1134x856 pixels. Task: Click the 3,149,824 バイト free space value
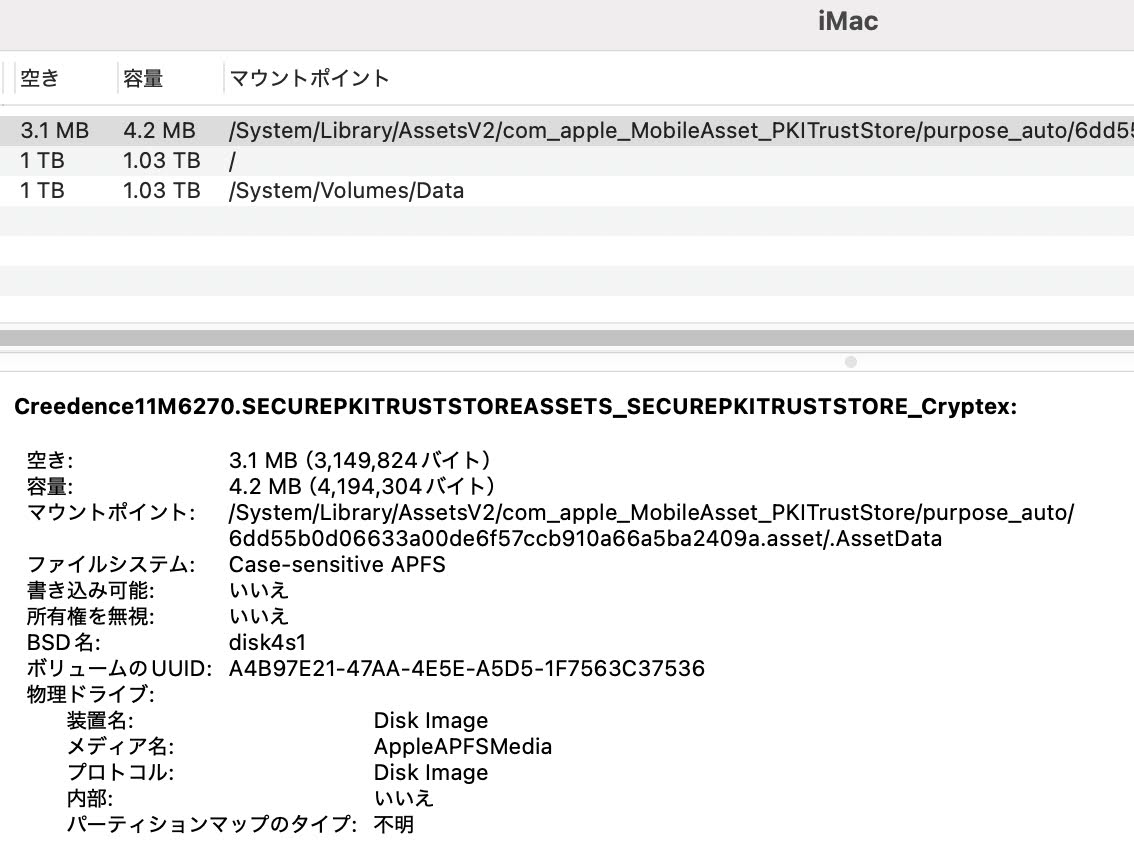(361, 461)
